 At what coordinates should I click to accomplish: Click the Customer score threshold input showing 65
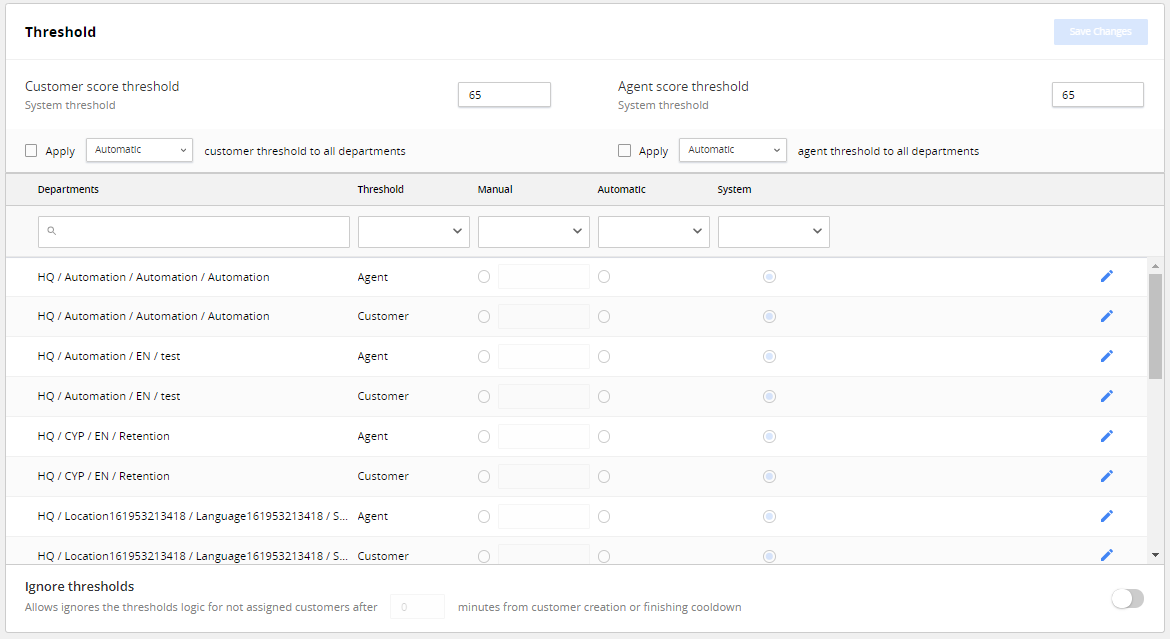click(504, 94)
